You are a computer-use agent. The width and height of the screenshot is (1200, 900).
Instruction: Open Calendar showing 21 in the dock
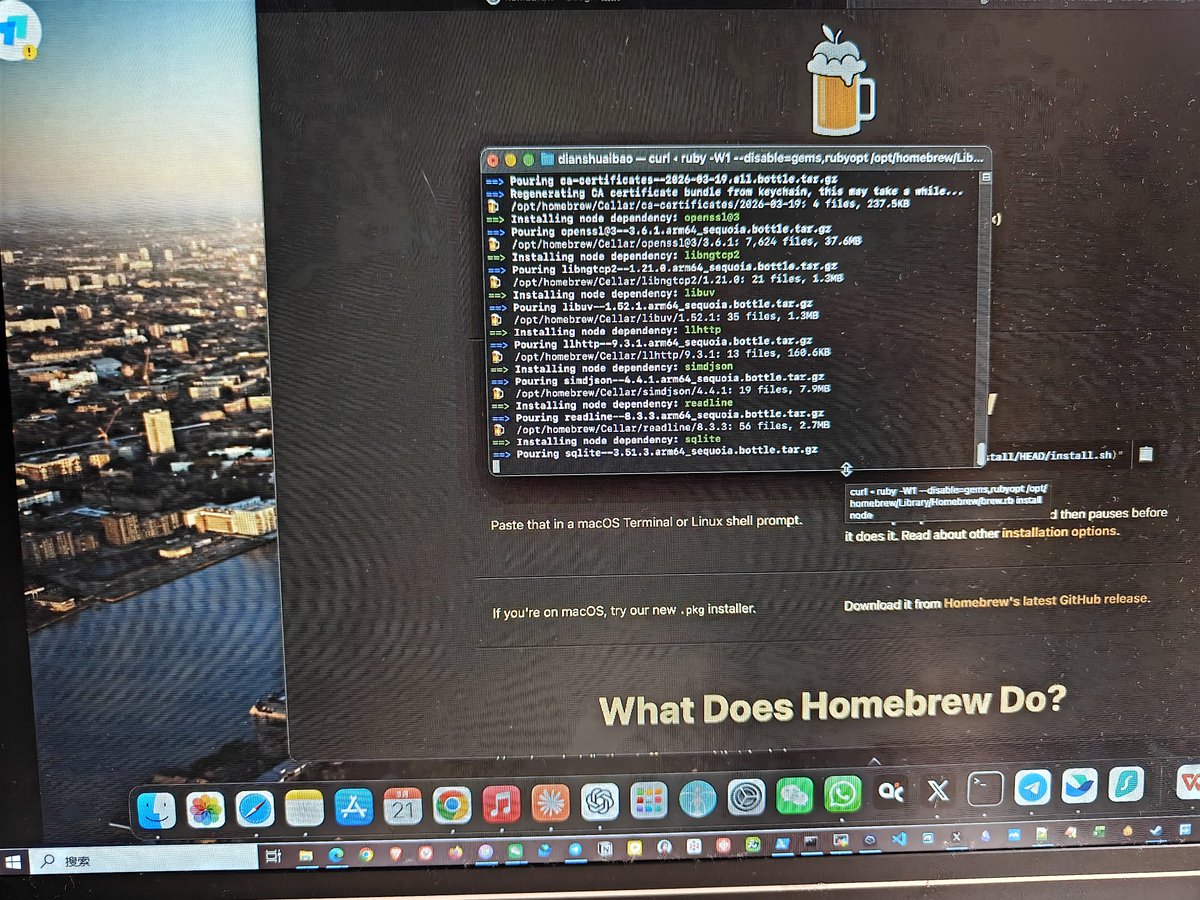point(403,805)
